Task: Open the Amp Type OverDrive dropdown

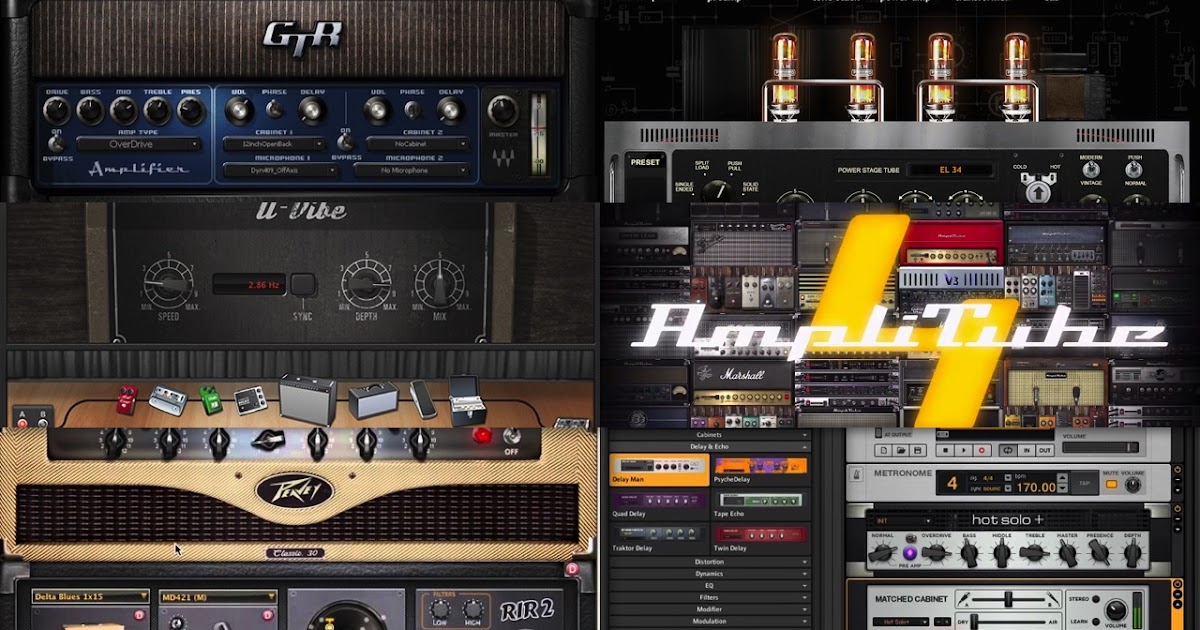Action: tap(139, 144)
